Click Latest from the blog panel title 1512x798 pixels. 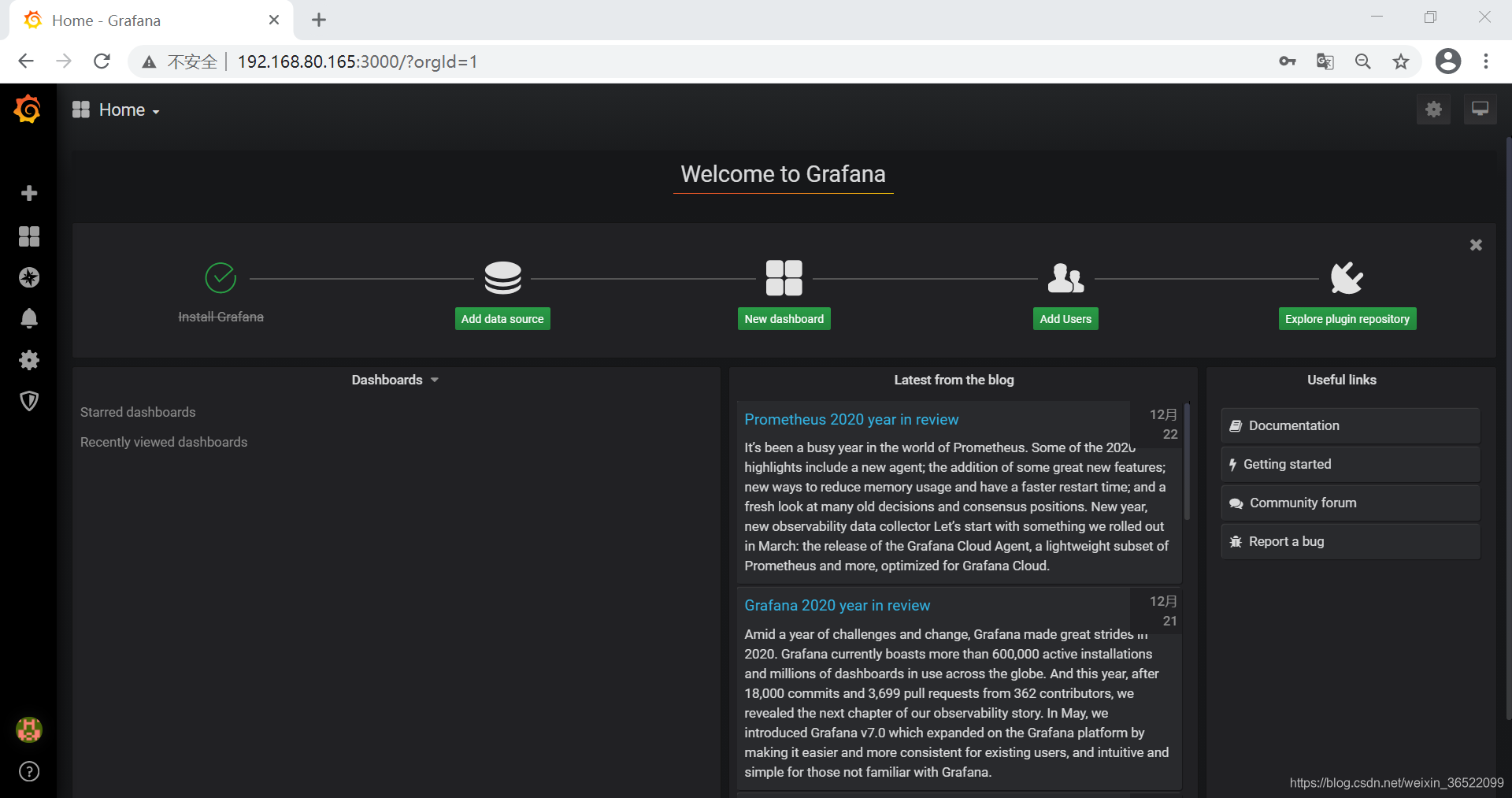click(x=954, y=380)
